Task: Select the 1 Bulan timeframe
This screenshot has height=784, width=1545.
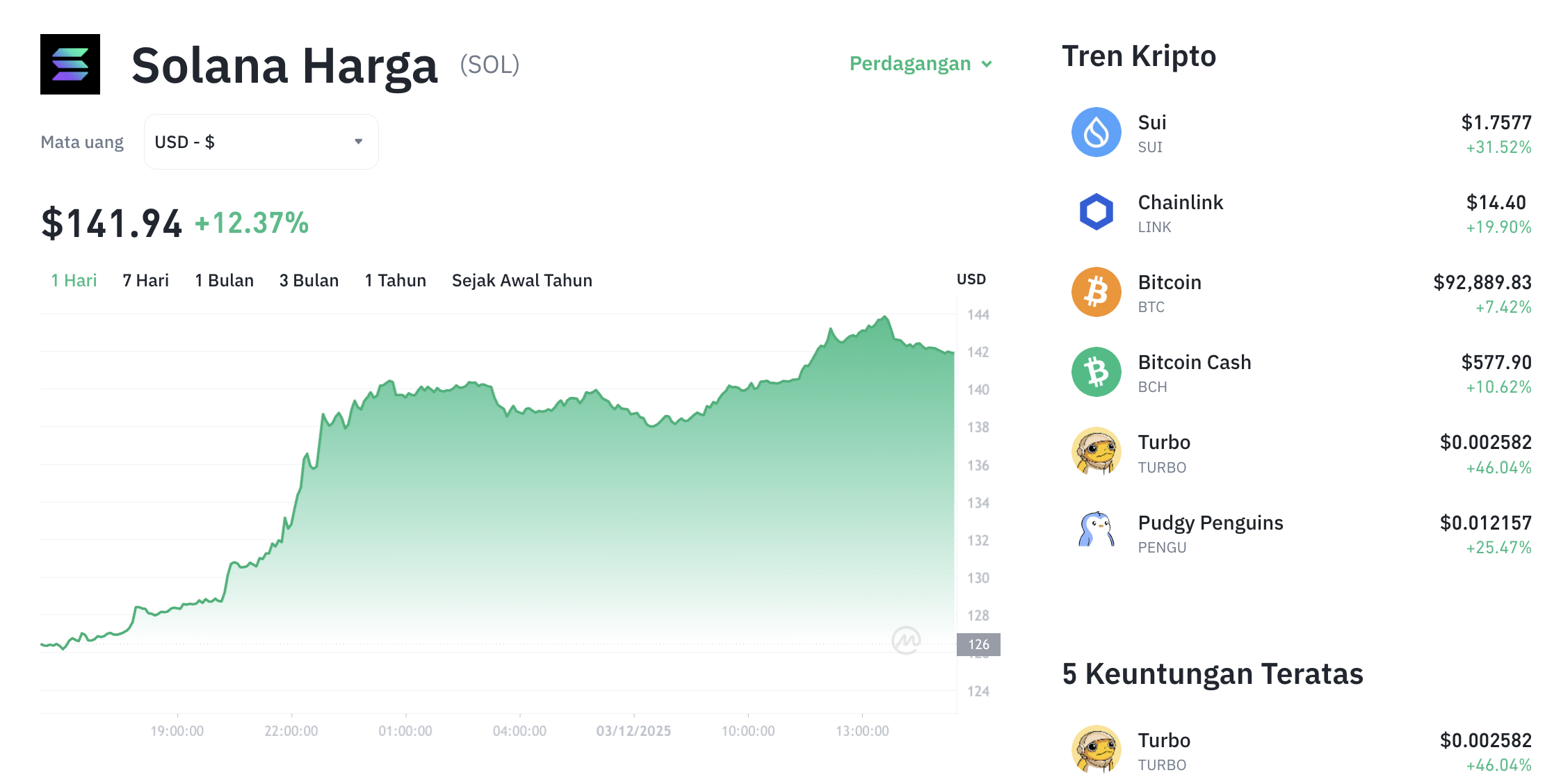Action: point(224,280)
